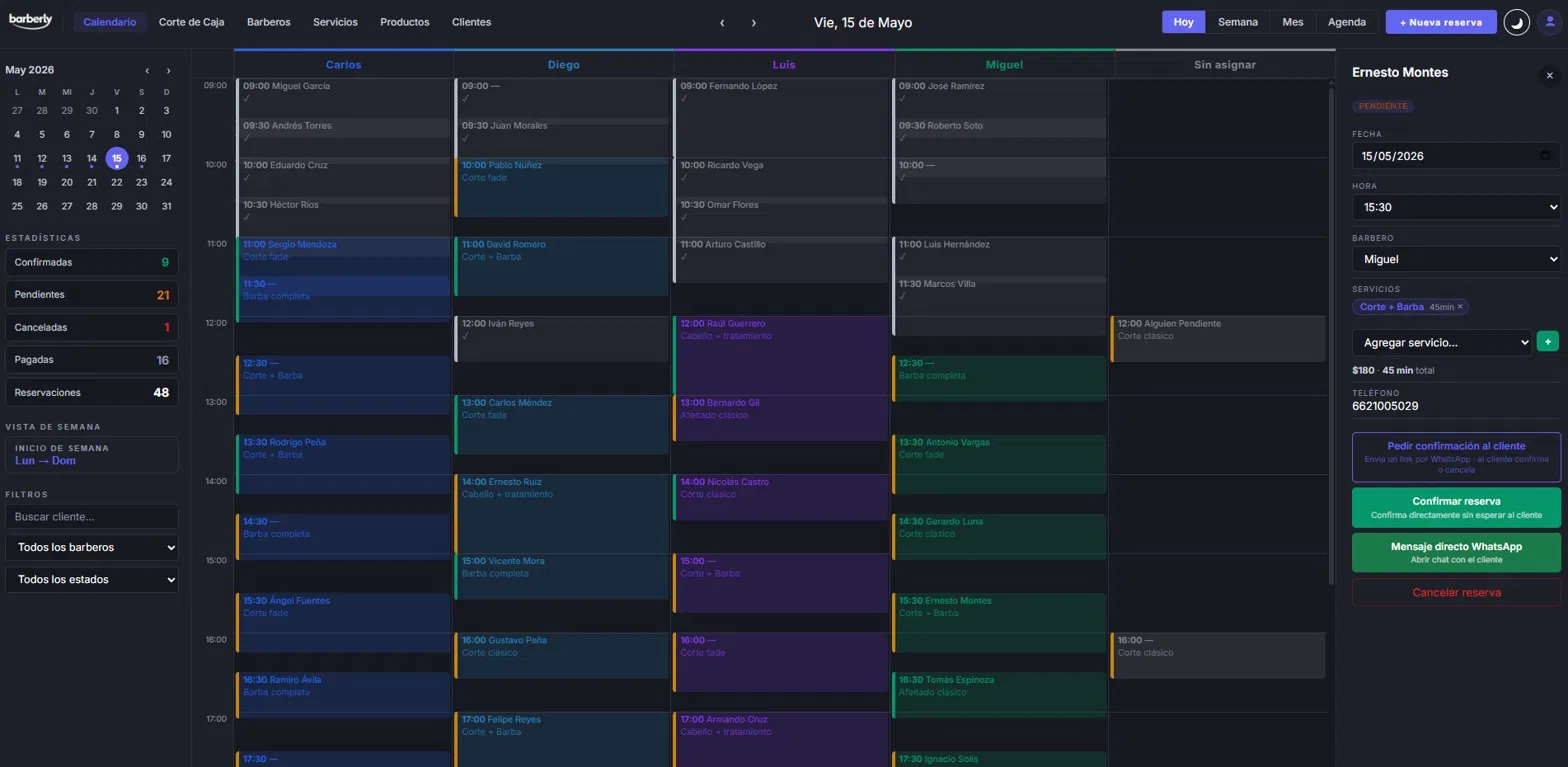Select the Miguel column header
This screenshot has width=1568, height=767.
coord(1005,64)
